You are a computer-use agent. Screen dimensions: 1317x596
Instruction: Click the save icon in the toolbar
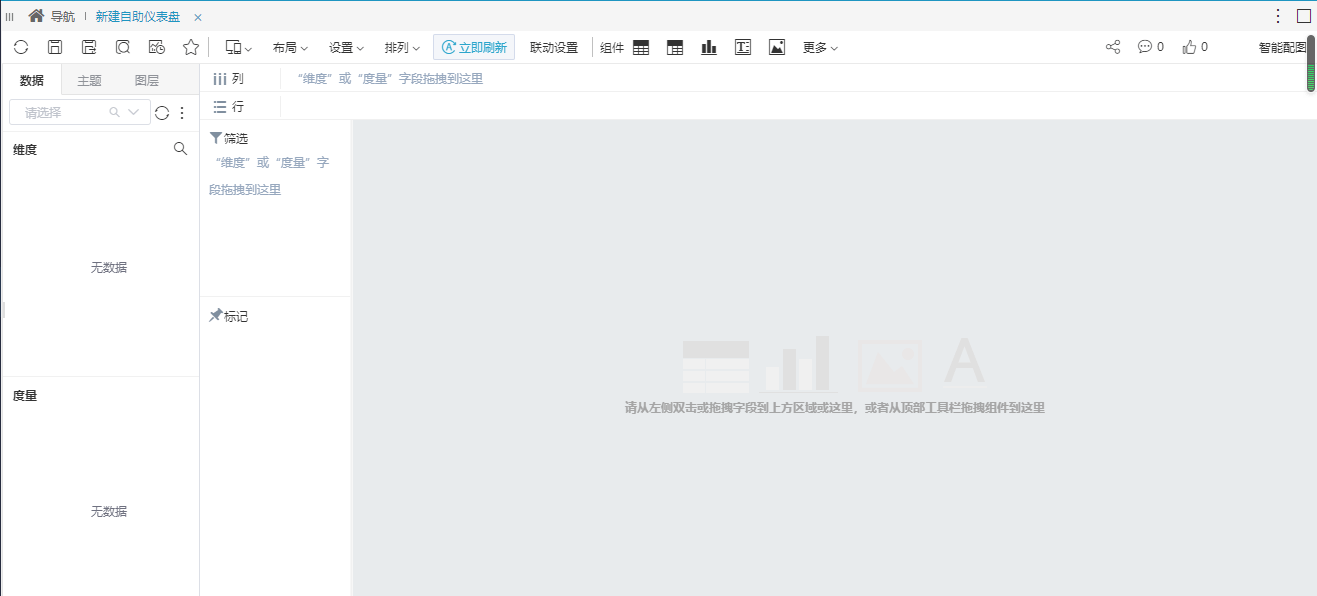55,46
